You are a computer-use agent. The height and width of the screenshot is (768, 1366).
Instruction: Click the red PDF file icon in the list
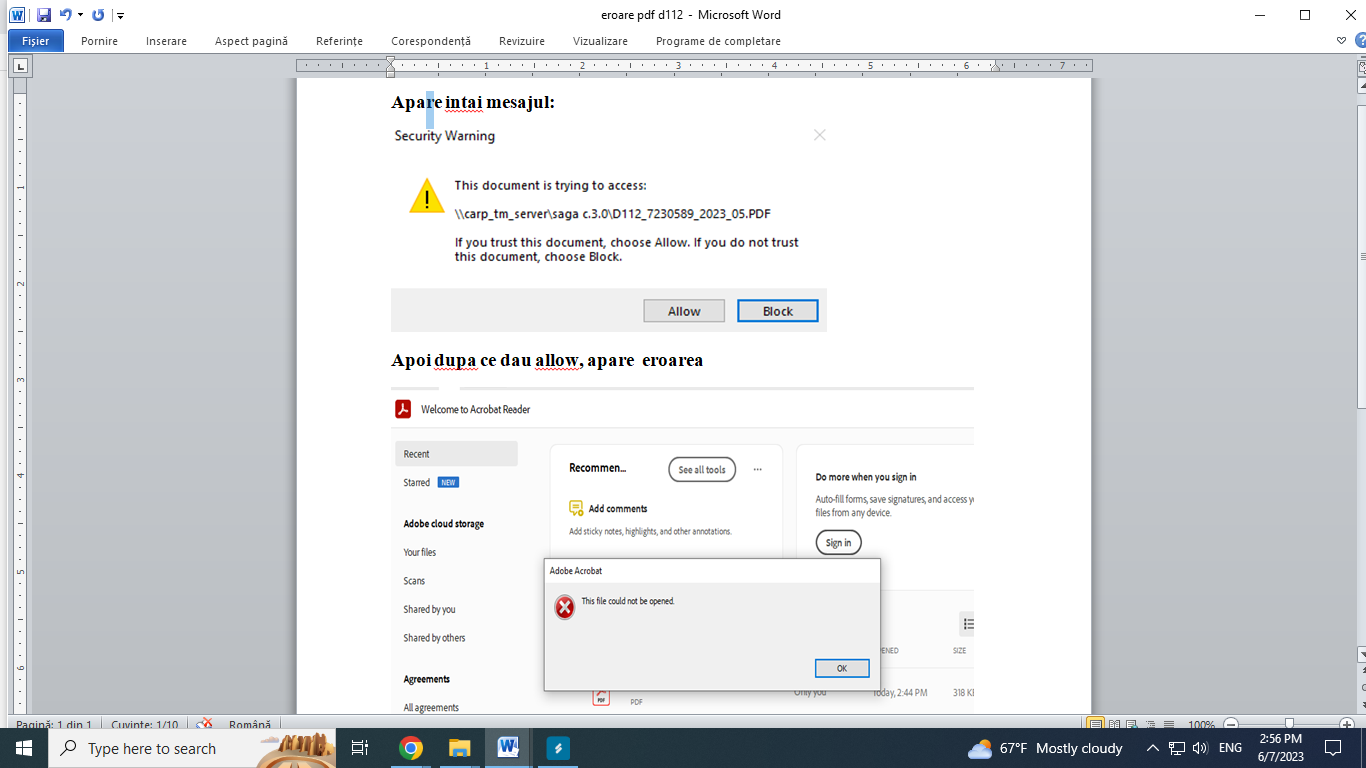coord(601,697)
